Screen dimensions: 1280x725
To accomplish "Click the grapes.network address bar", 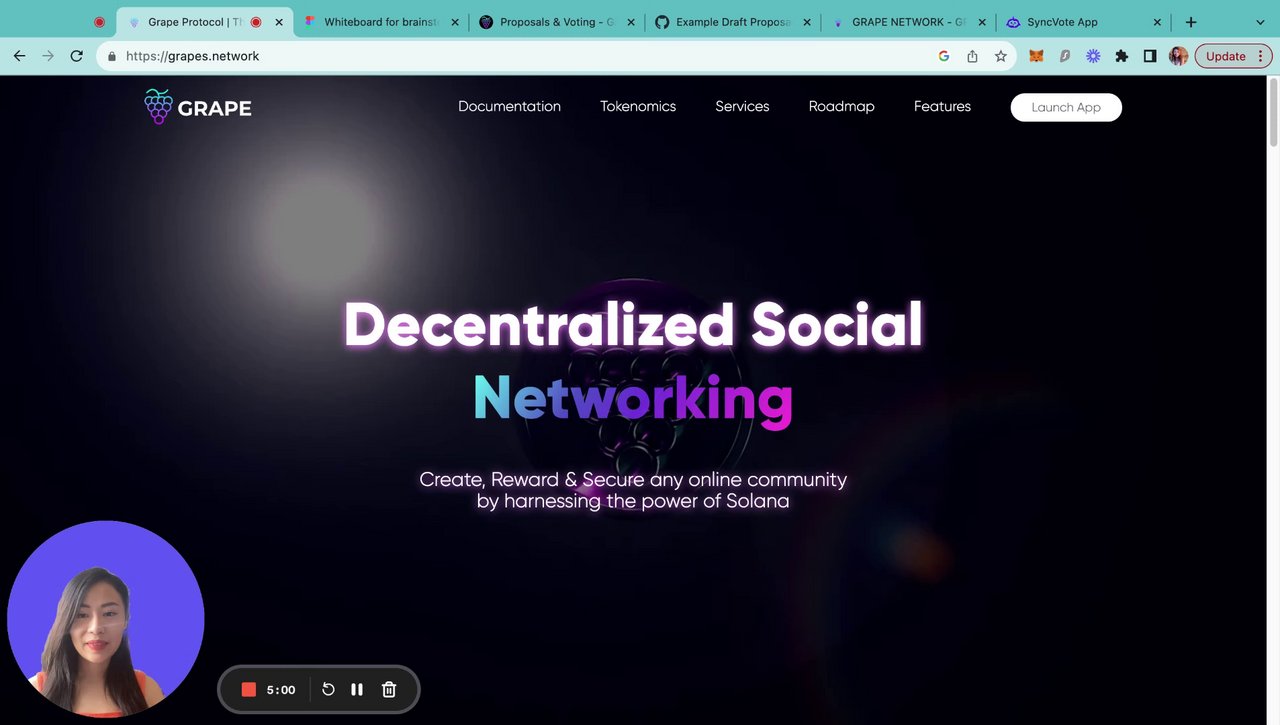I will tap(520, 56).
